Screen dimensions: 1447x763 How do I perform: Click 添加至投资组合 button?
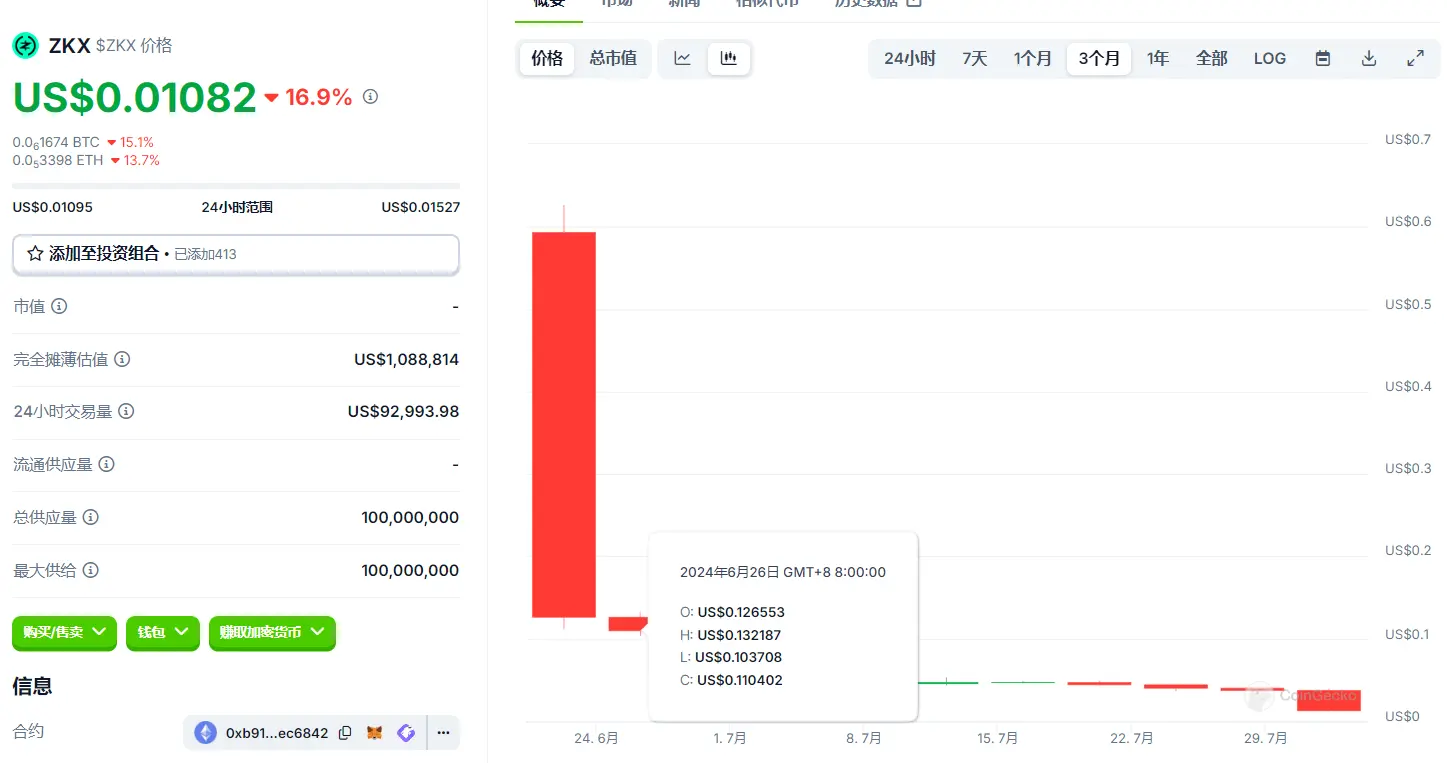click(236, 254)
